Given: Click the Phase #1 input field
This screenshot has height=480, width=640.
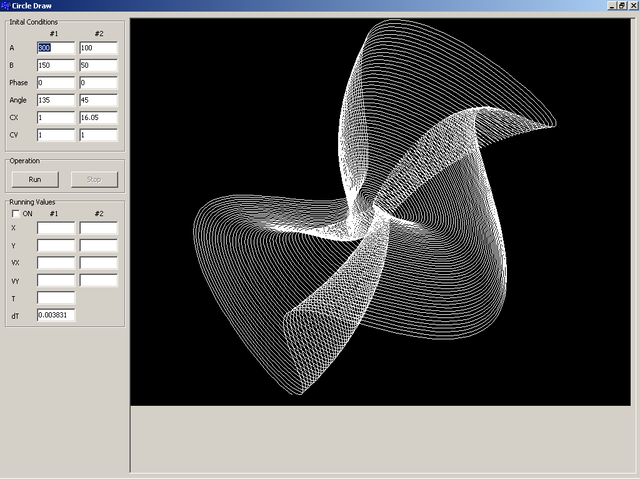Looking at the screenshot, I should point(56,83).
